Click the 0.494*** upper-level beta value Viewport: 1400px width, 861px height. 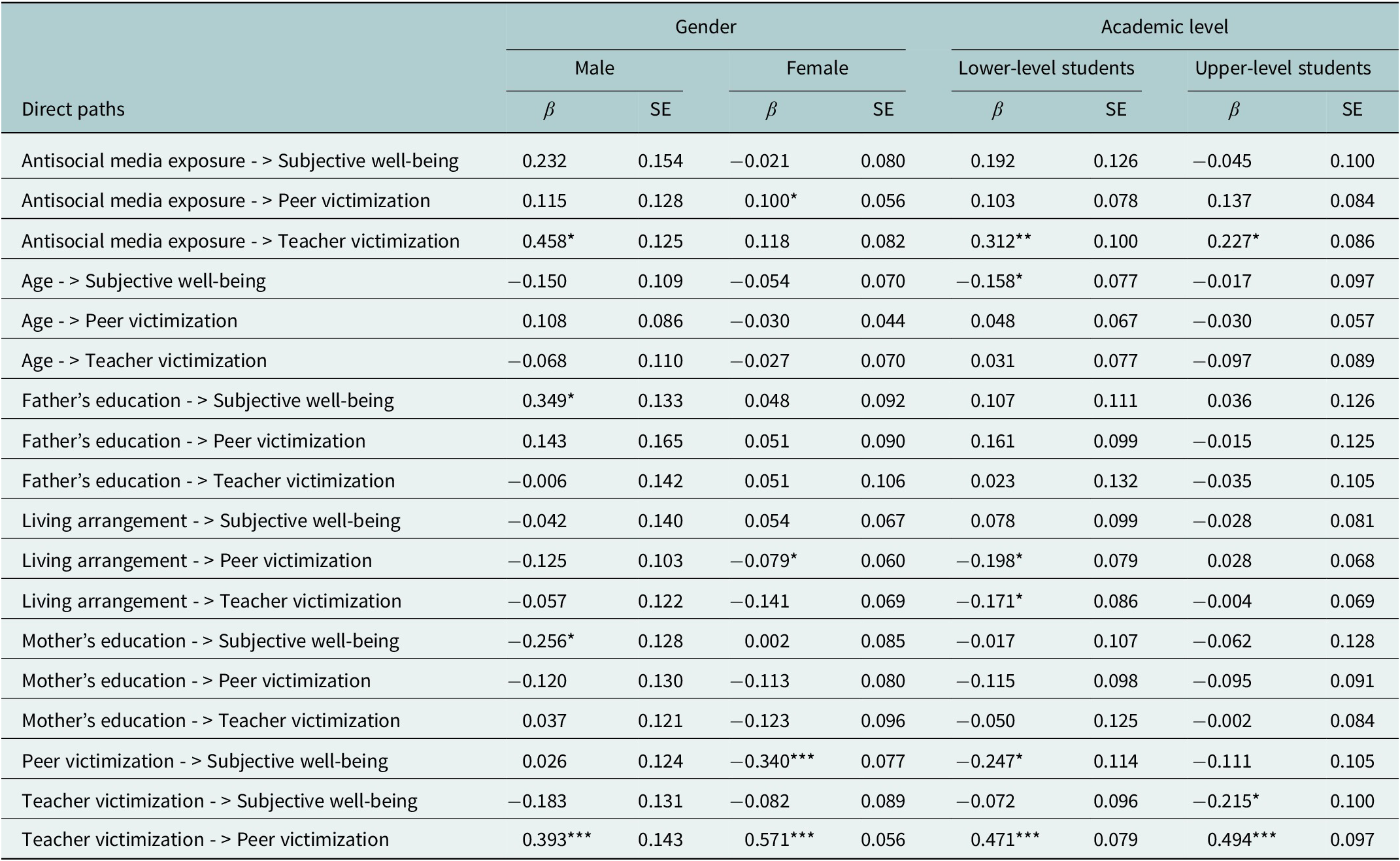coord(1241,839)
